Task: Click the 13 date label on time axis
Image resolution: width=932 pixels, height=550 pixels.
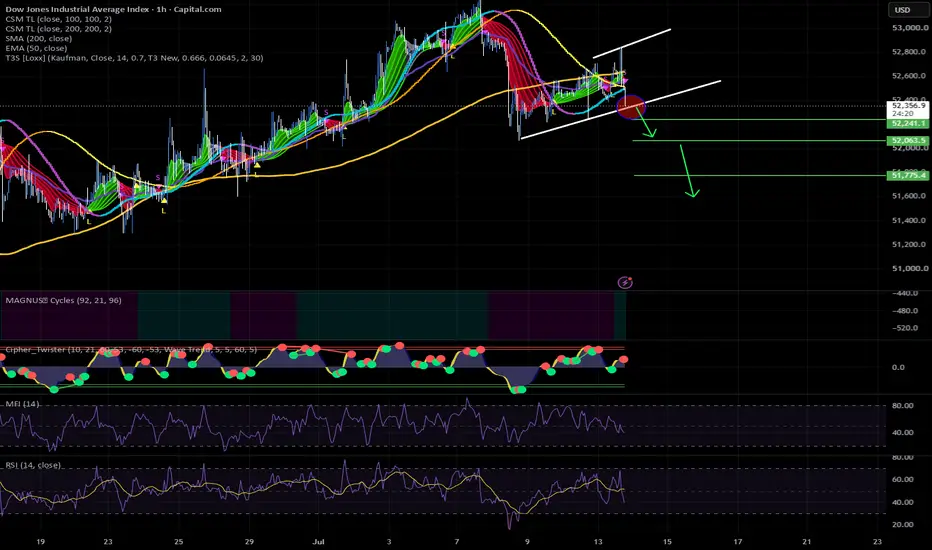Action: [598, 542]
